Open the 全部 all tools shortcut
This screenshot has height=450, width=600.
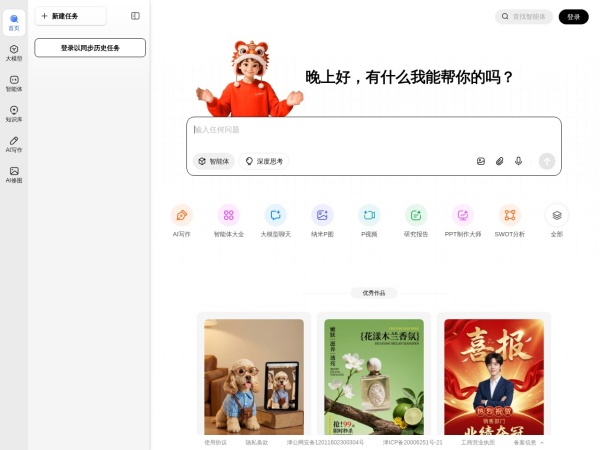click(557, 221)
